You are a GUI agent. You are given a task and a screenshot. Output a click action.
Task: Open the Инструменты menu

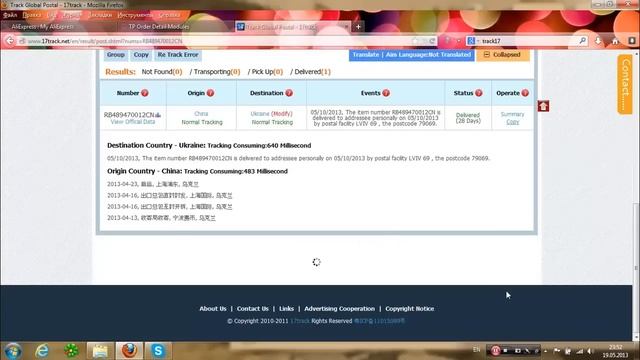135,15
